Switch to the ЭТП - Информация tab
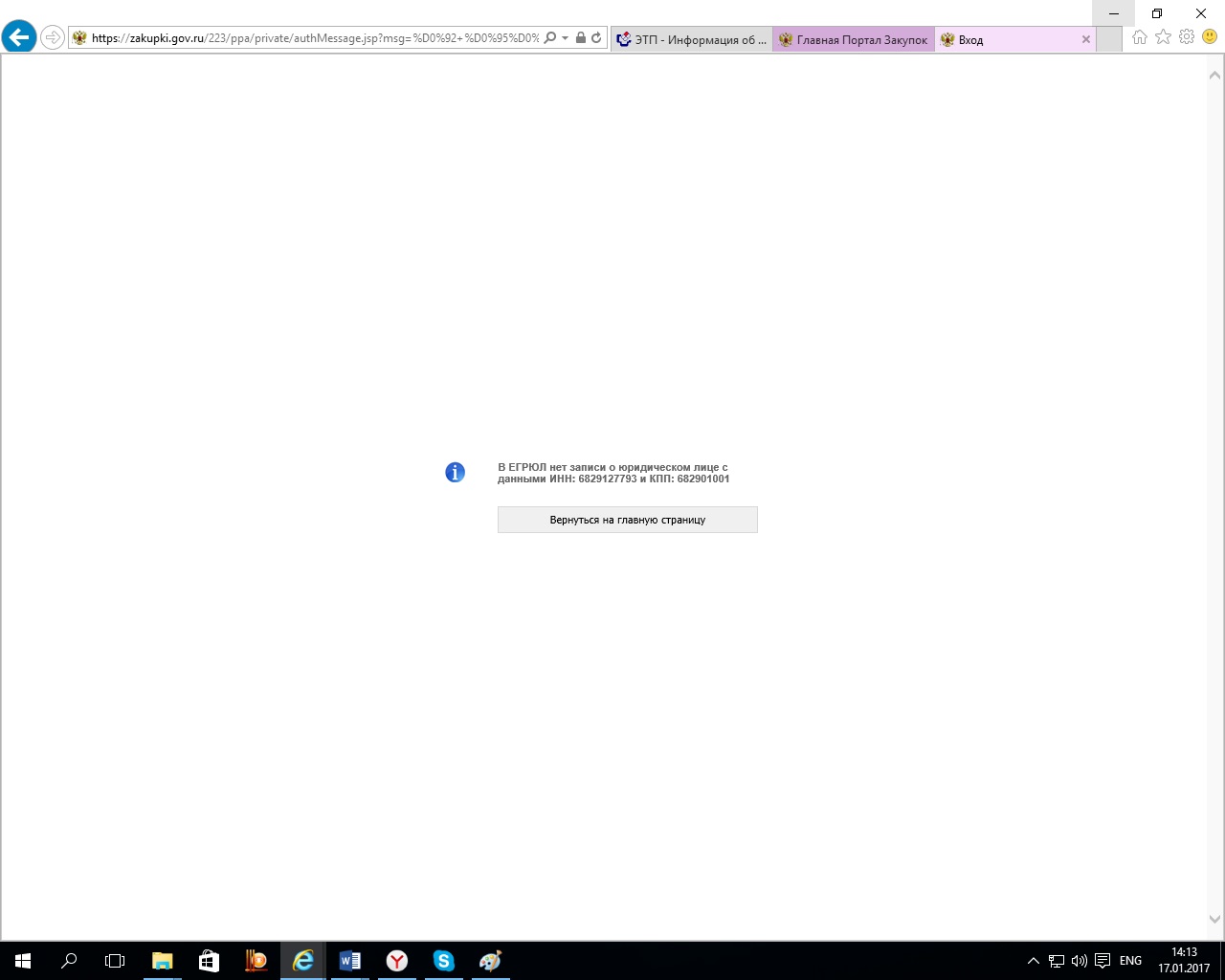This screenshot has width=1225, height=980. click(691, 39)
